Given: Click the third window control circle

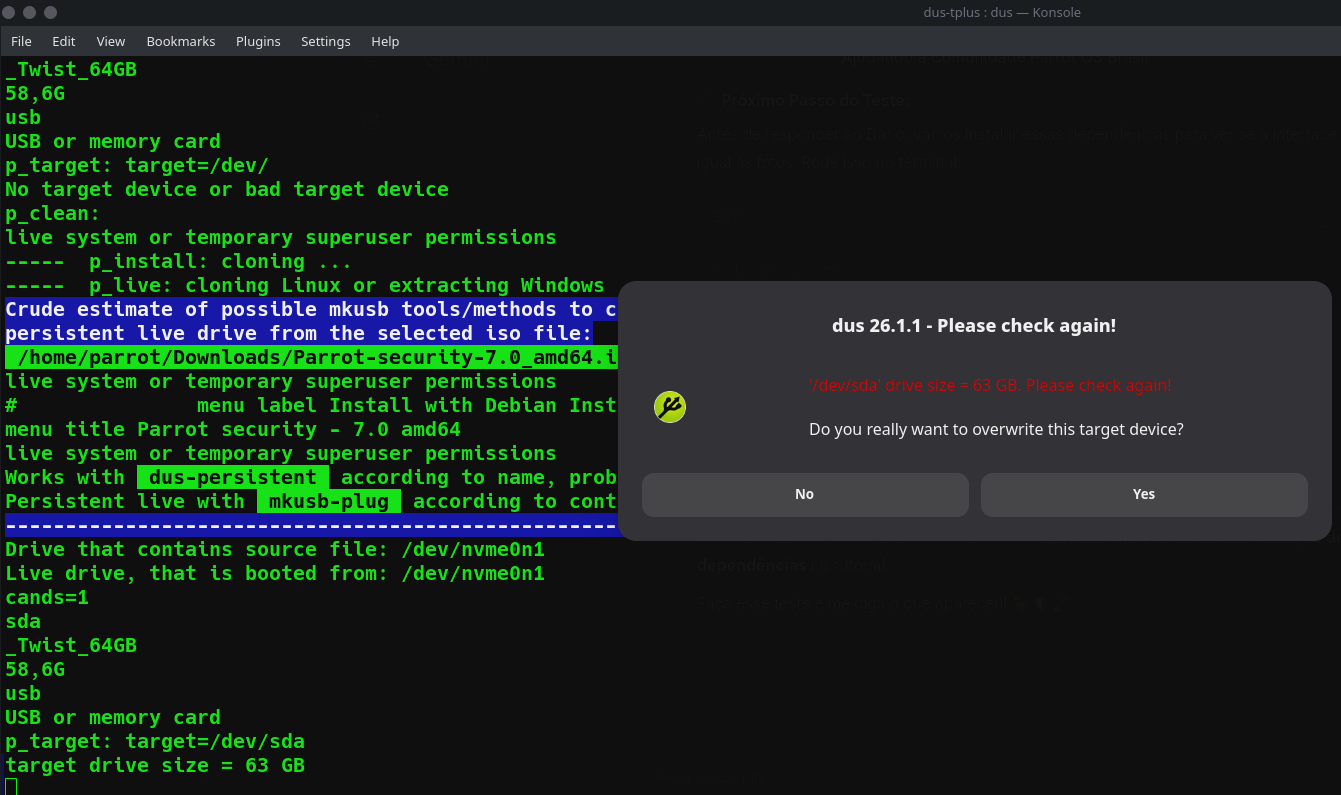Looking at the screenshot, I should click(51, 12).
